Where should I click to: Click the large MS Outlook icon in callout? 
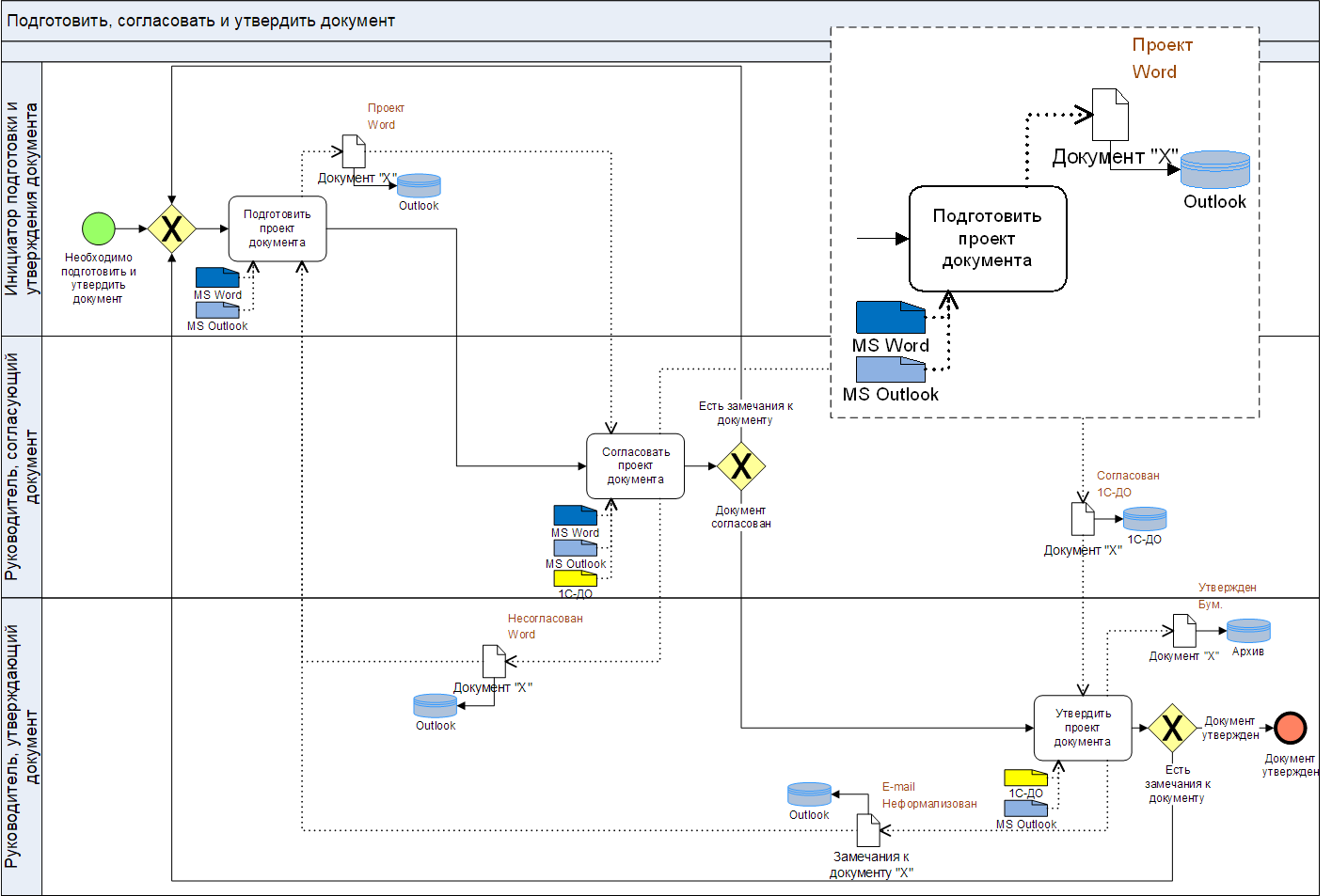point(890,369)
